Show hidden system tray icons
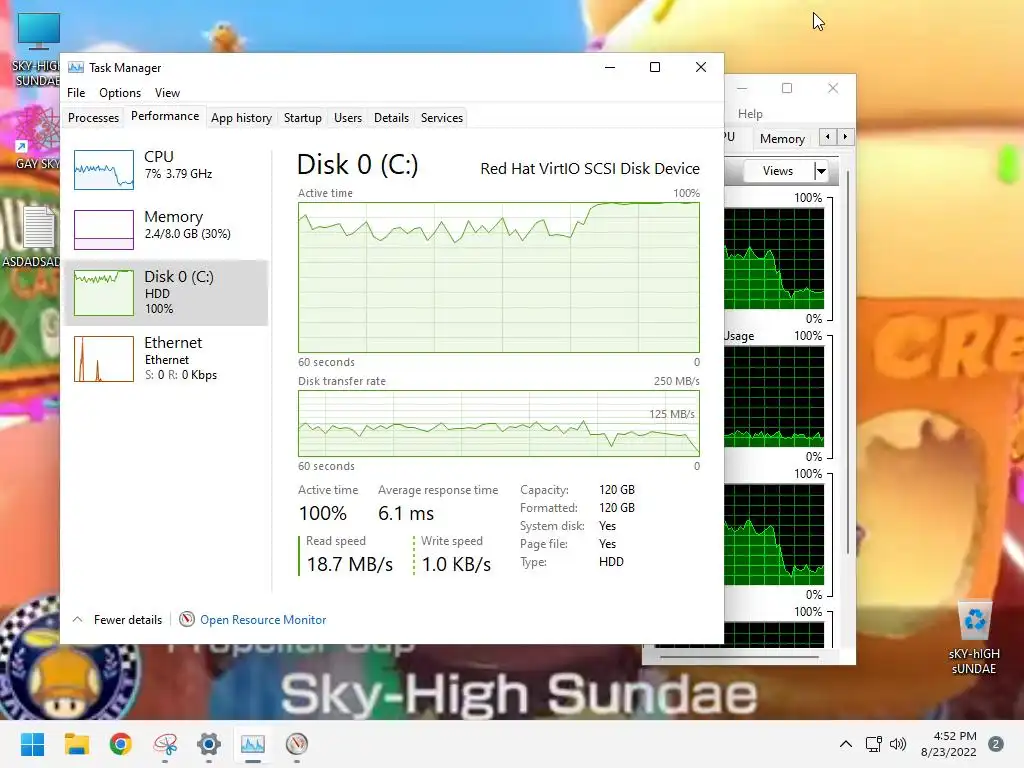This screenshot has height=768, width=1024. [846, 744]
